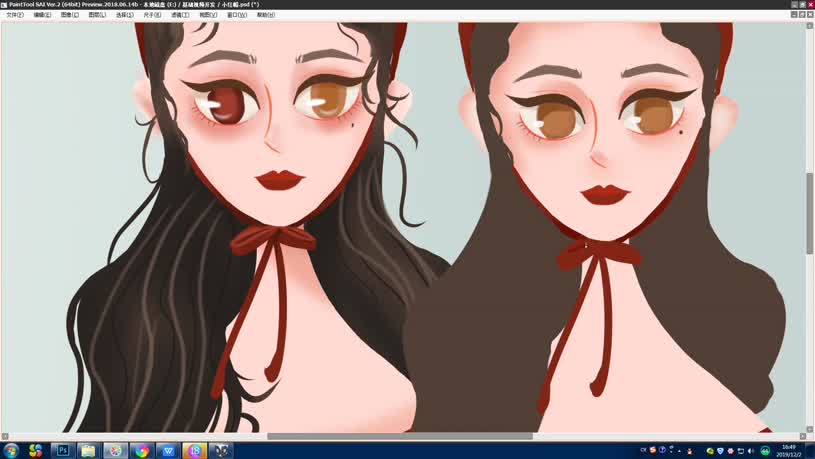Open the 编辑(E) Edit menu
The width and height of the screenshot is (815, 459).
(42, 15)
